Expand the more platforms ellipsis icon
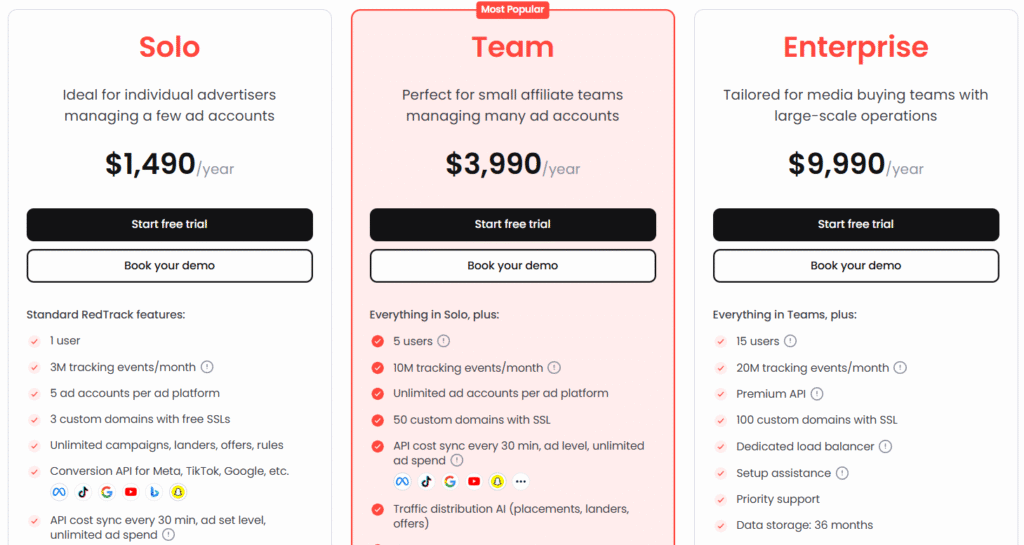 point(520,482)
